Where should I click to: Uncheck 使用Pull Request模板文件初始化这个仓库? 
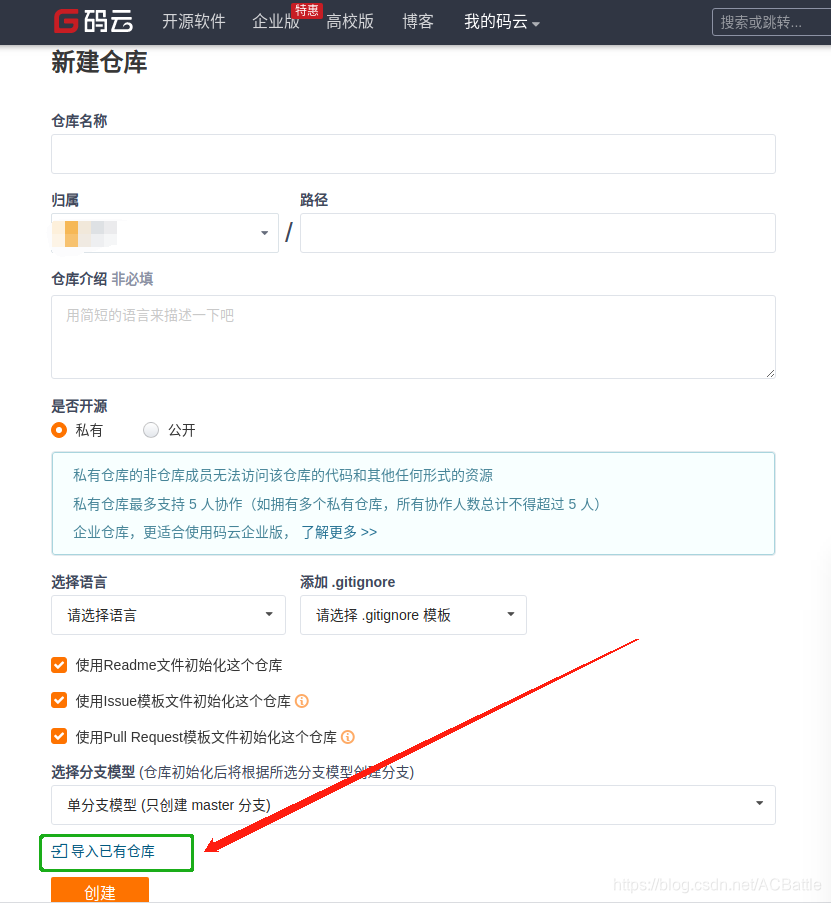click(59, 737)
